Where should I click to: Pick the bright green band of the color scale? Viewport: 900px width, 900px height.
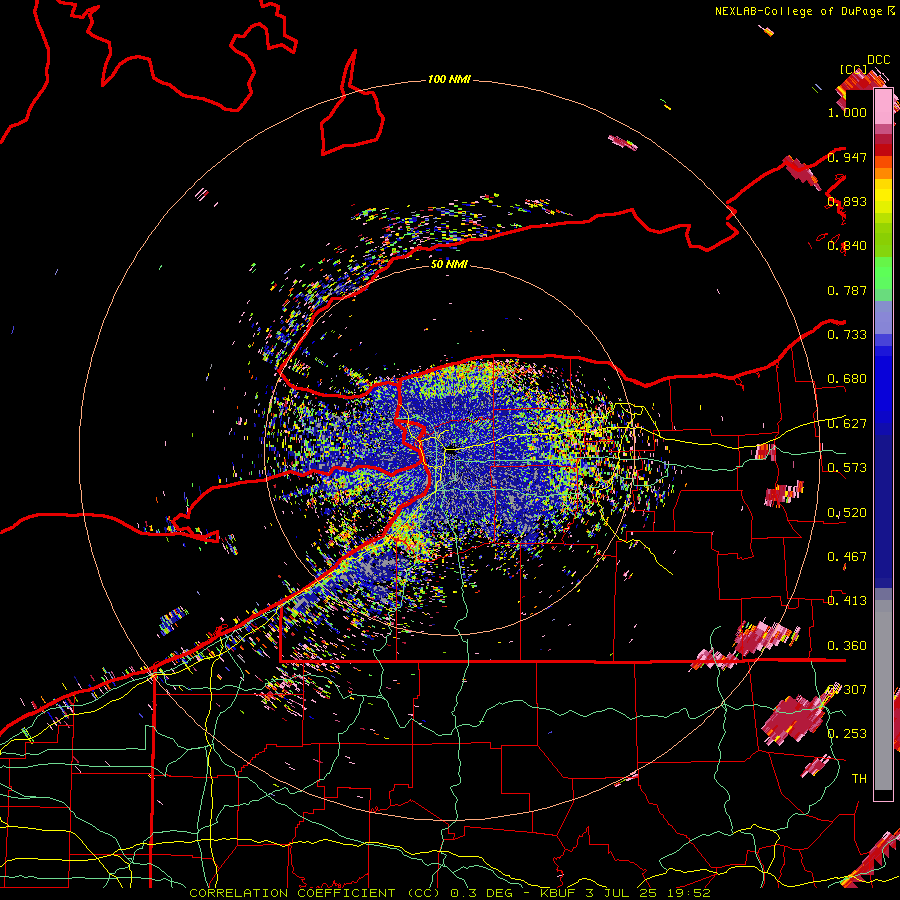point(883,273)
